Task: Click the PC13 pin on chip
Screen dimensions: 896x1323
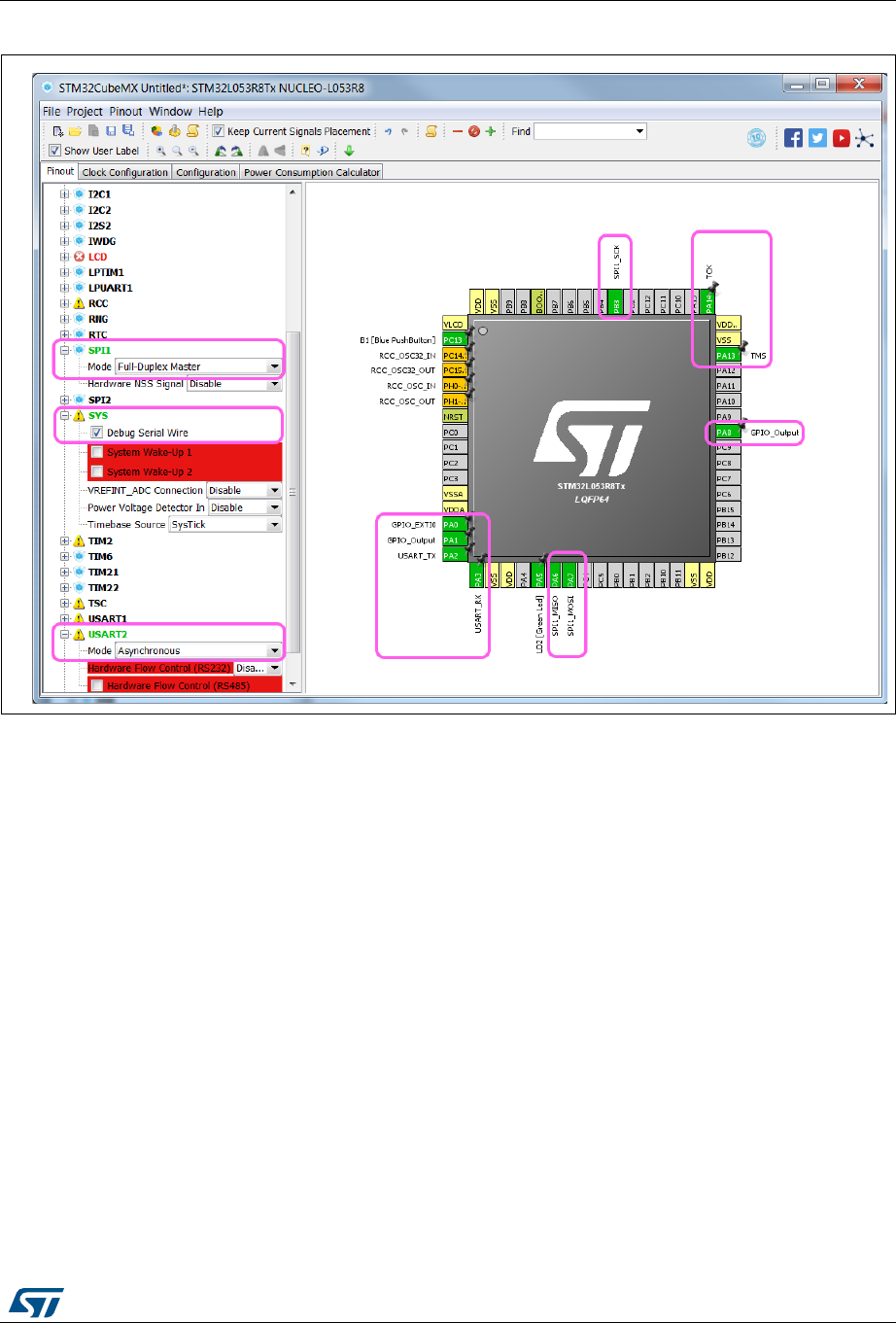Action: coord(454,340)
